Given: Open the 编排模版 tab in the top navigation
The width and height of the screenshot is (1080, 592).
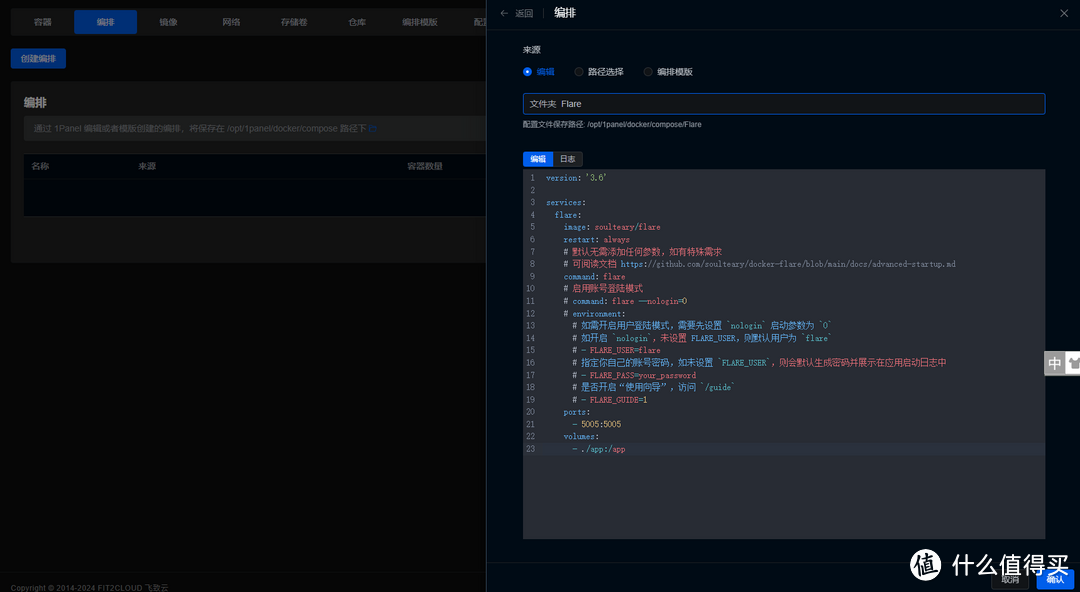Looking at the screenshot, I should (x=420, y=22).
